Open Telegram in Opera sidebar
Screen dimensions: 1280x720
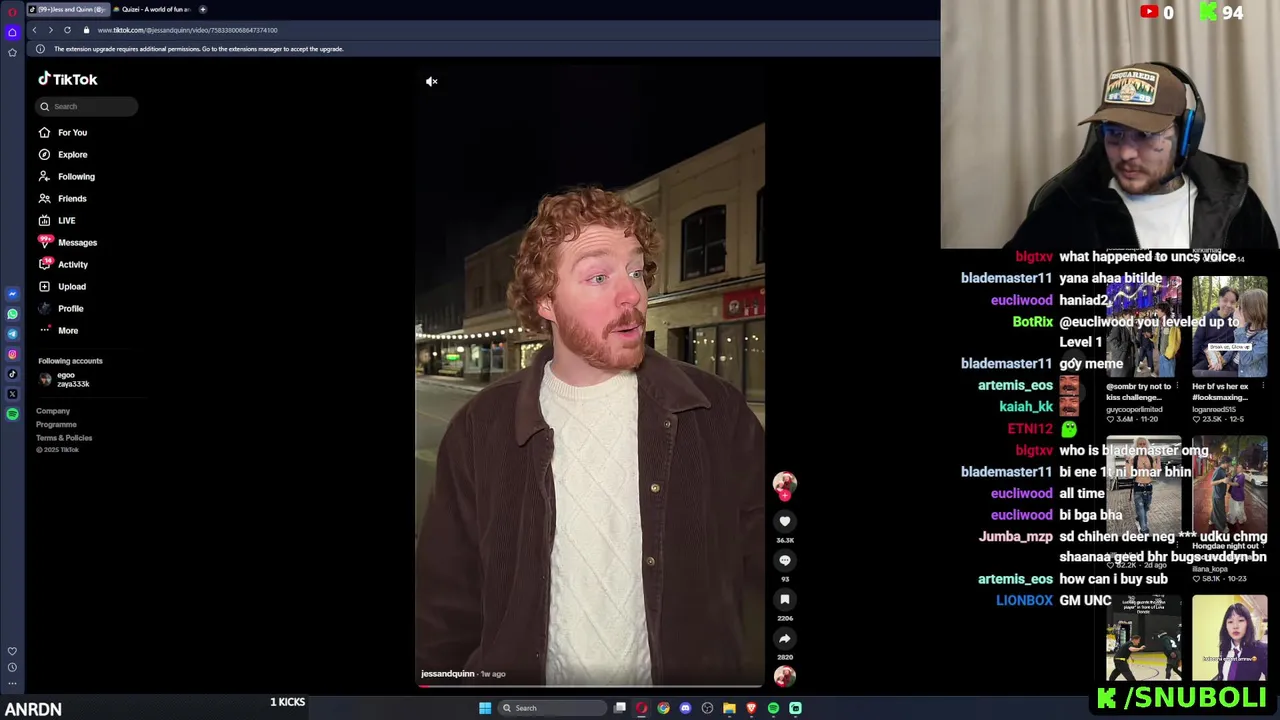point(12,334)
